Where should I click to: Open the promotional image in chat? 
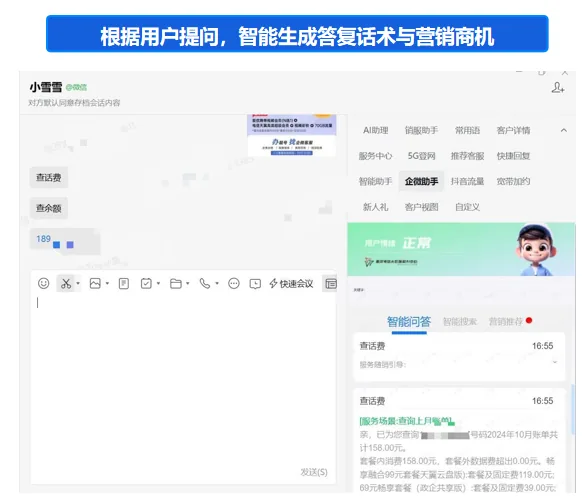pos(292,135)
